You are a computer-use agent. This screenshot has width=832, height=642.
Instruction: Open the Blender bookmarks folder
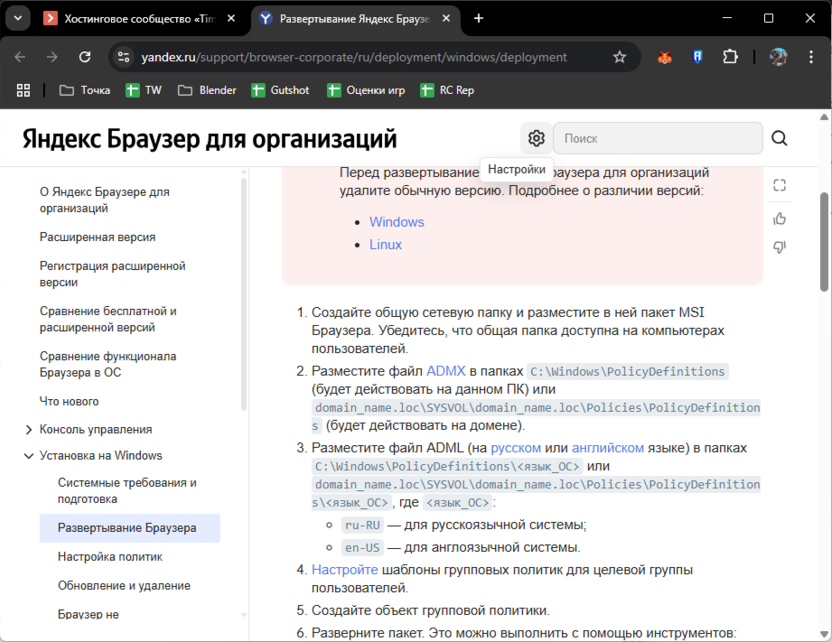(x=207, y=90)
